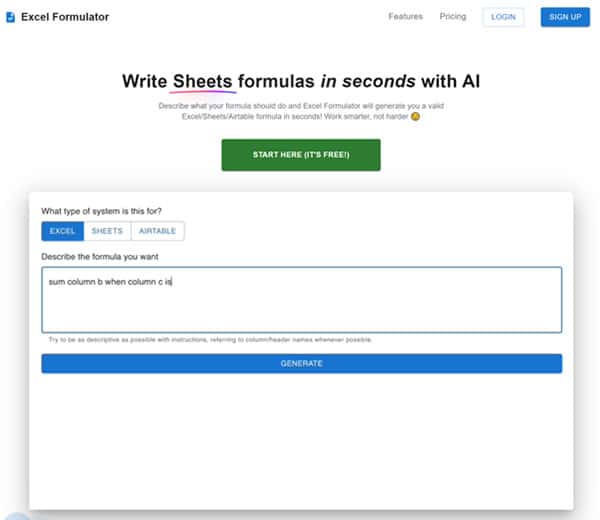Click the 'Describe the formula you want' label
The width and height of the screenshot is (600, 520).
[100, 257]
